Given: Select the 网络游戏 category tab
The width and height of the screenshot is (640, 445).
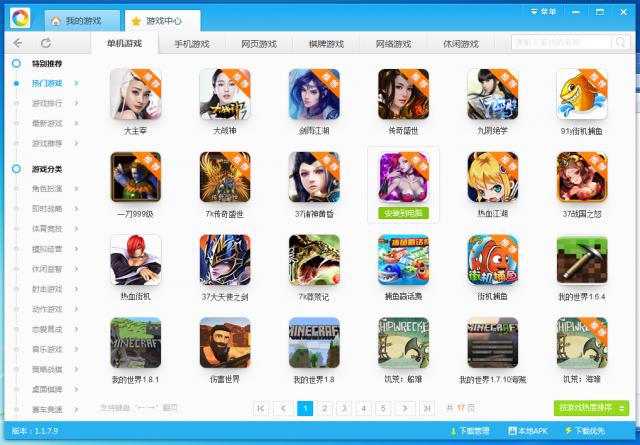Looking at the screenshot, I should pos(393,44).
